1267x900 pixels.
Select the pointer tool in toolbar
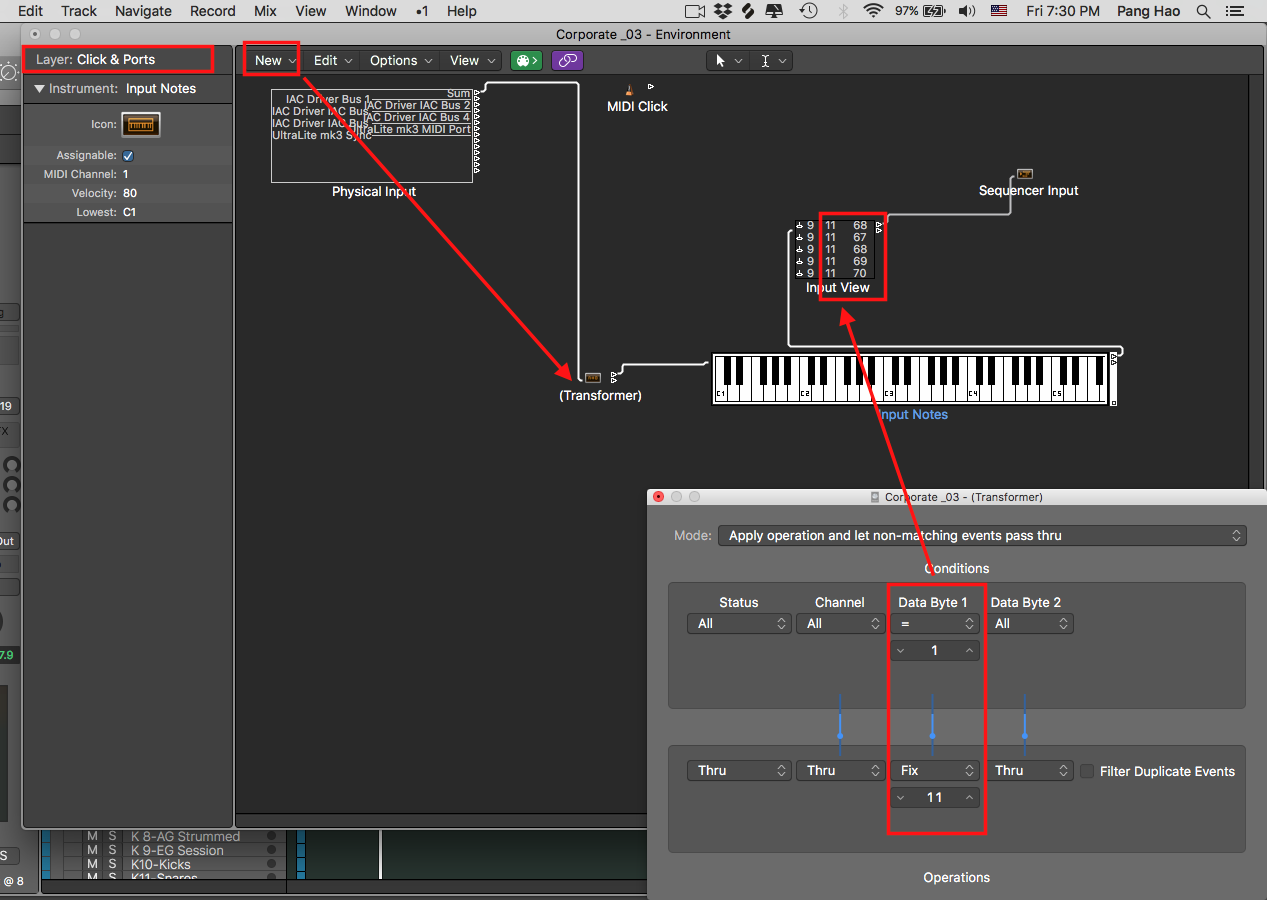[719, 60]
